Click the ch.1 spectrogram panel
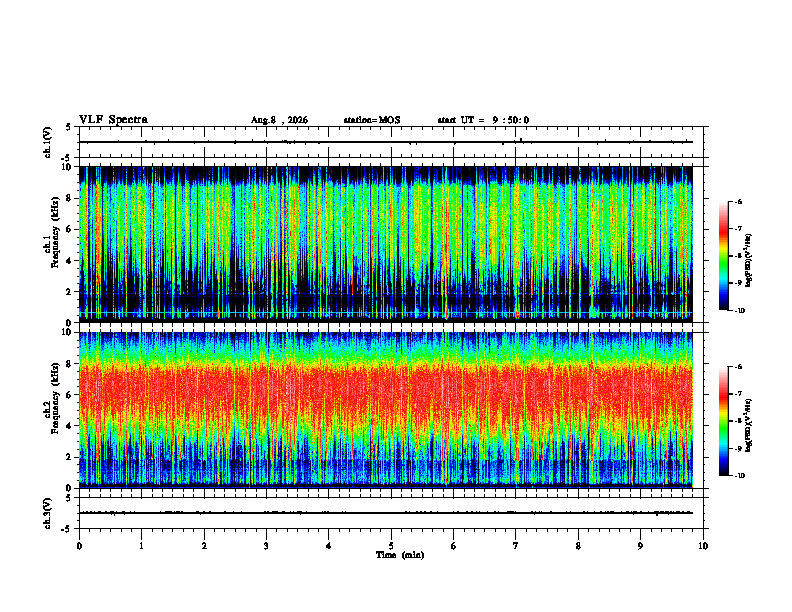Screen dimensions: 792x612 [x=386, y=244]
